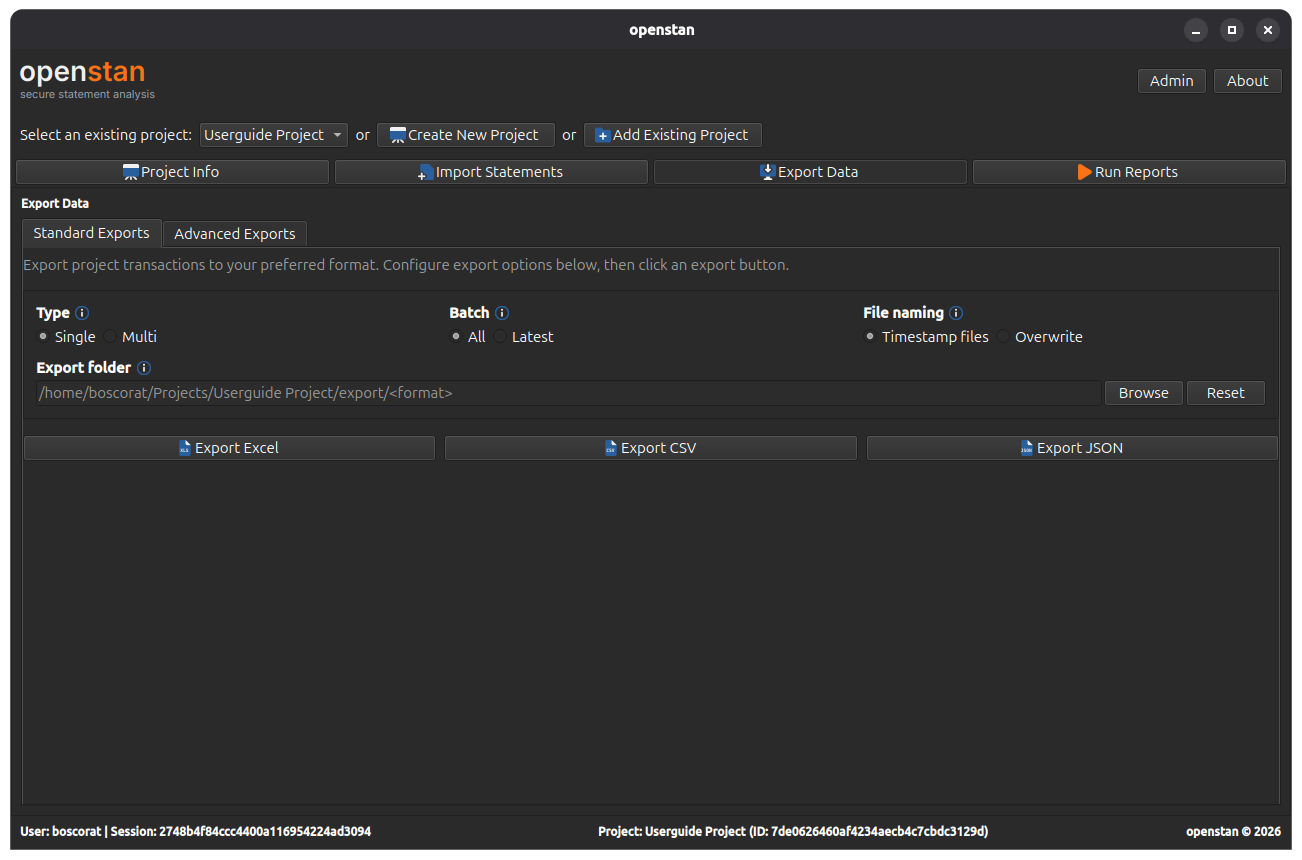Browse for export folder
The height and width of the screenshot is (860, 1302).
(1143, 393)
